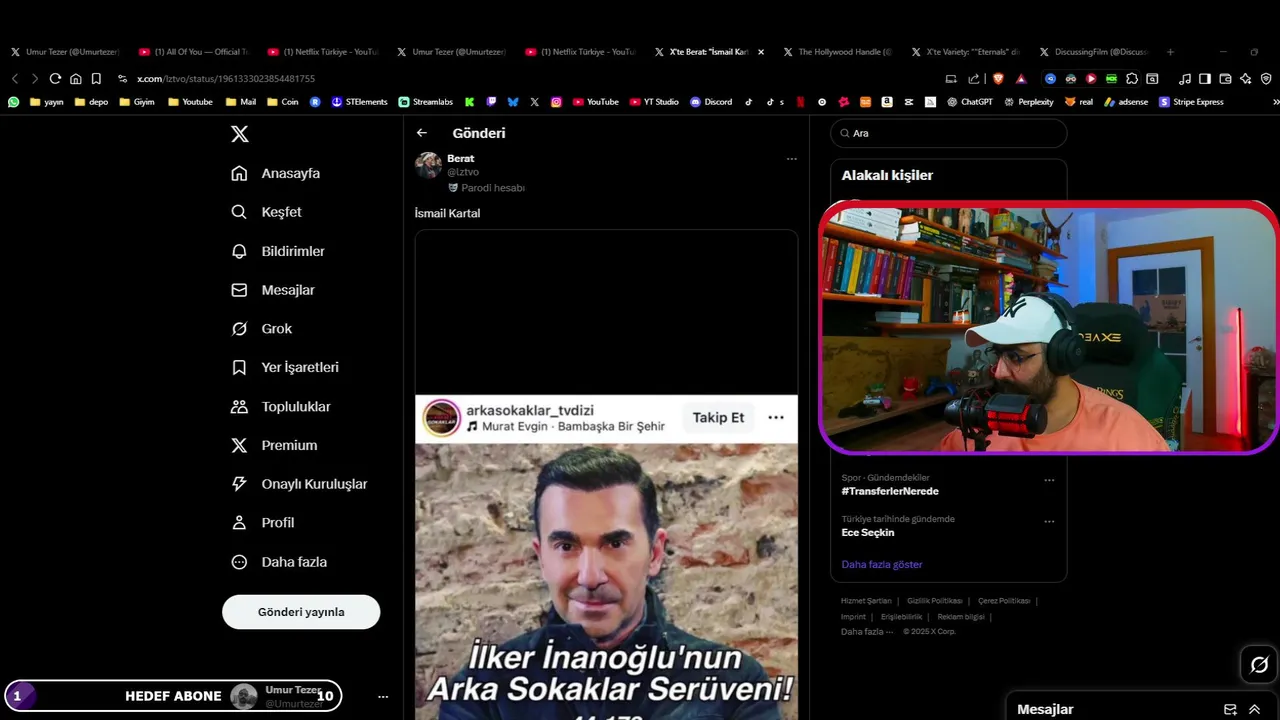Open Çerez Politikası footer link
This screenshot has height=720, width=1280.
[1004, 601]
